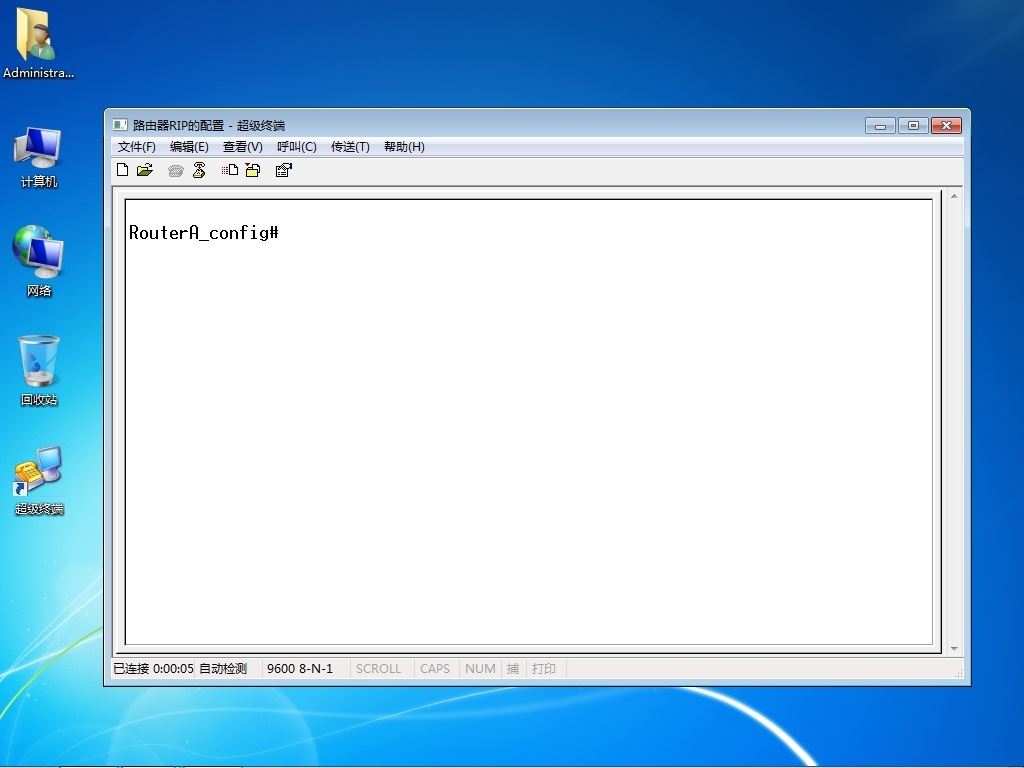The width and height of the screenshot is (1024, 768).
Task: Open the 查看(V) menu
Action: [x=242, y=147]
